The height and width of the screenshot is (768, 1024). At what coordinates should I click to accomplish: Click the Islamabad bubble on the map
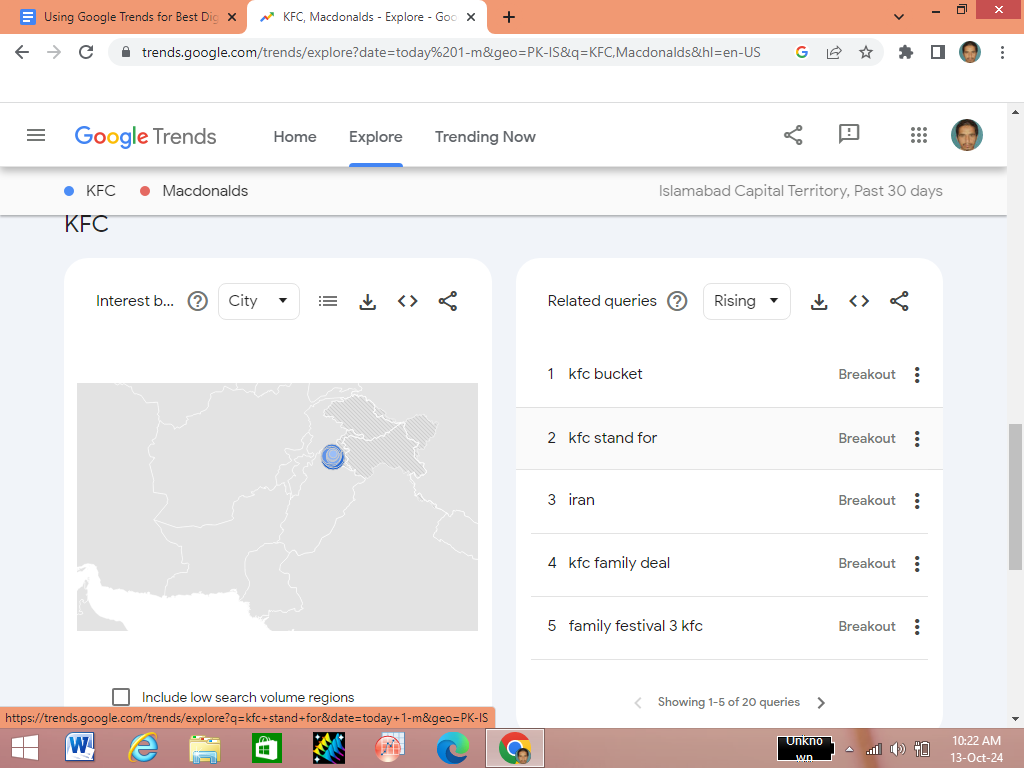[x=332, y=456]
